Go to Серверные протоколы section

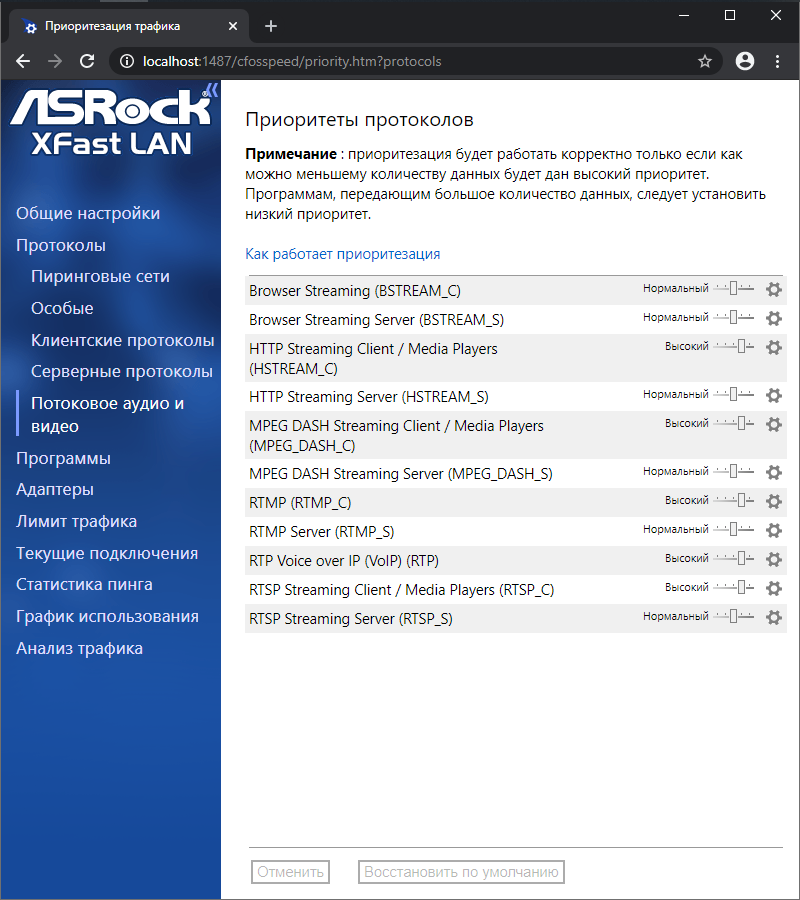(x=122, y=372)
